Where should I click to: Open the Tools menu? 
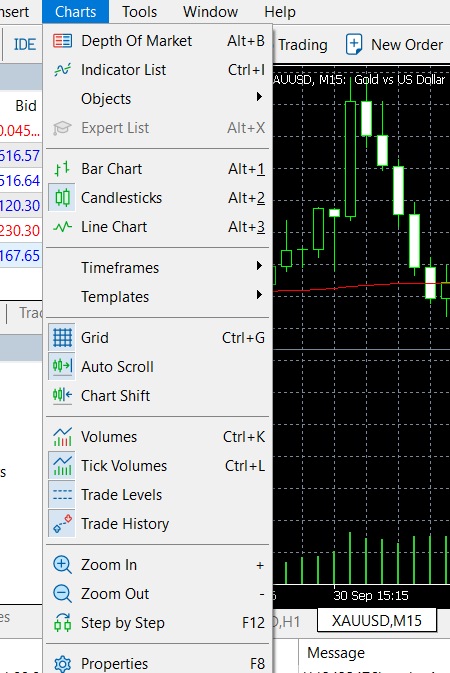tap(140, 12)
